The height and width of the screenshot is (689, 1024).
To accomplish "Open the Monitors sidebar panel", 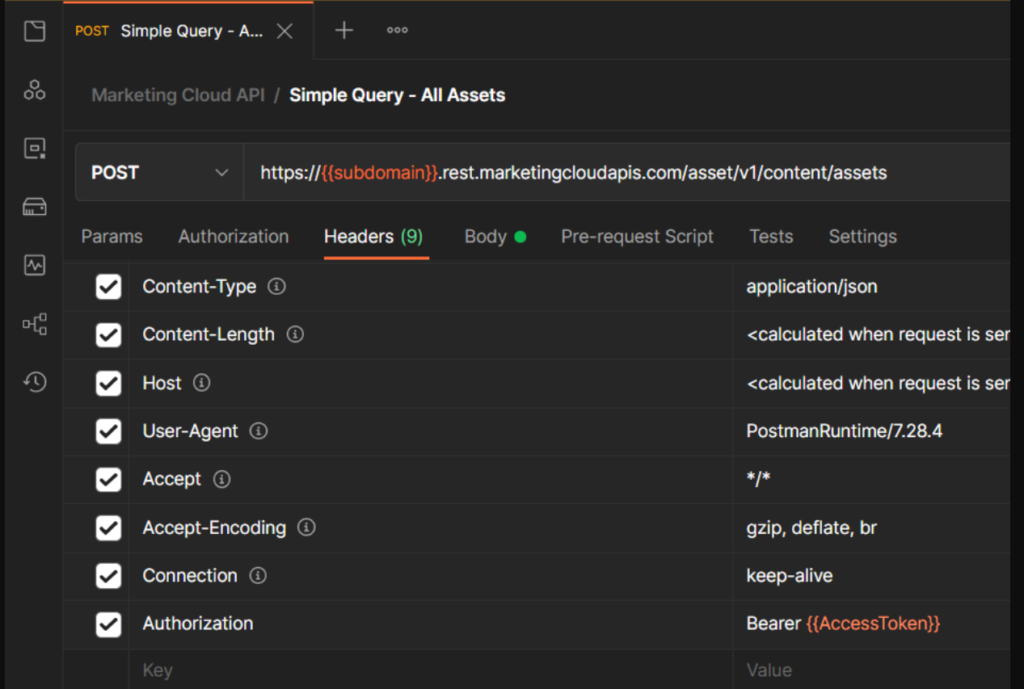I will coord(34,265).
